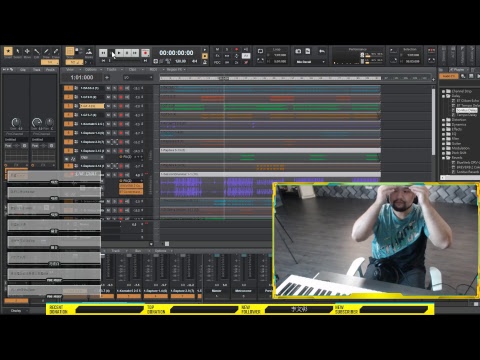
Task: Toggle global Mute in Mix module
Action: [x=217, y=49]
